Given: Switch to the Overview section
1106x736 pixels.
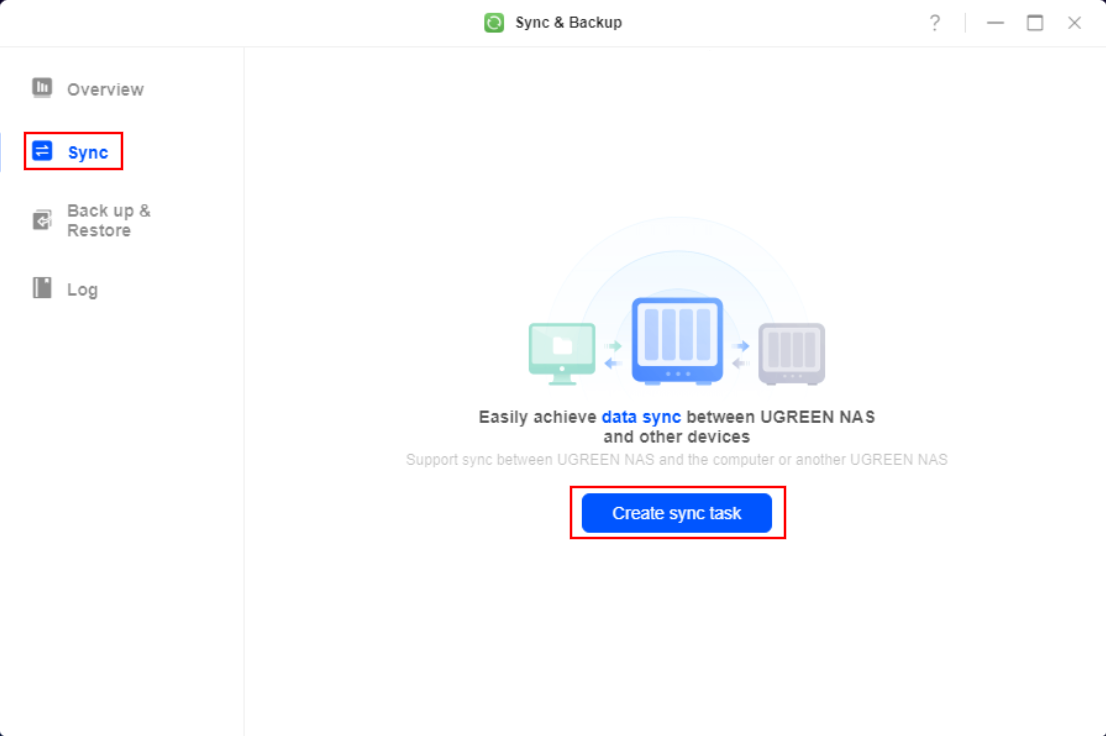Looking at the screenshot, I should [105, 90].
